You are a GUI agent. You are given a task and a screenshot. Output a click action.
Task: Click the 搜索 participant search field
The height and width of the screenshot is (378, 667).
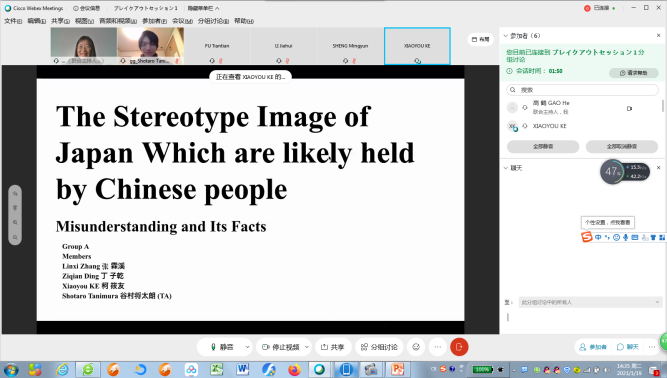[582, 90]
